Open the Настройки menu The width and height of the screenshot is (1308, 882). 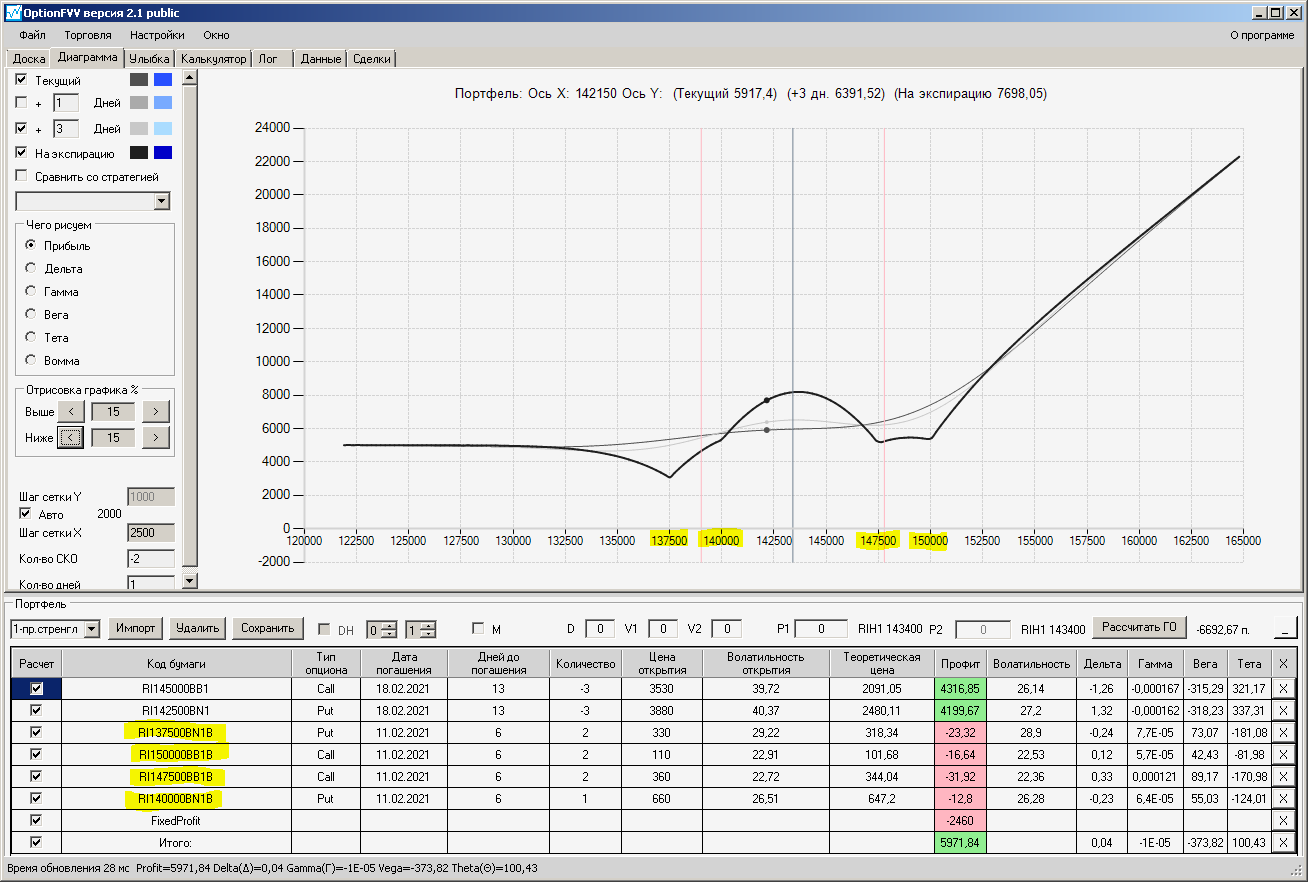point(157,35)
